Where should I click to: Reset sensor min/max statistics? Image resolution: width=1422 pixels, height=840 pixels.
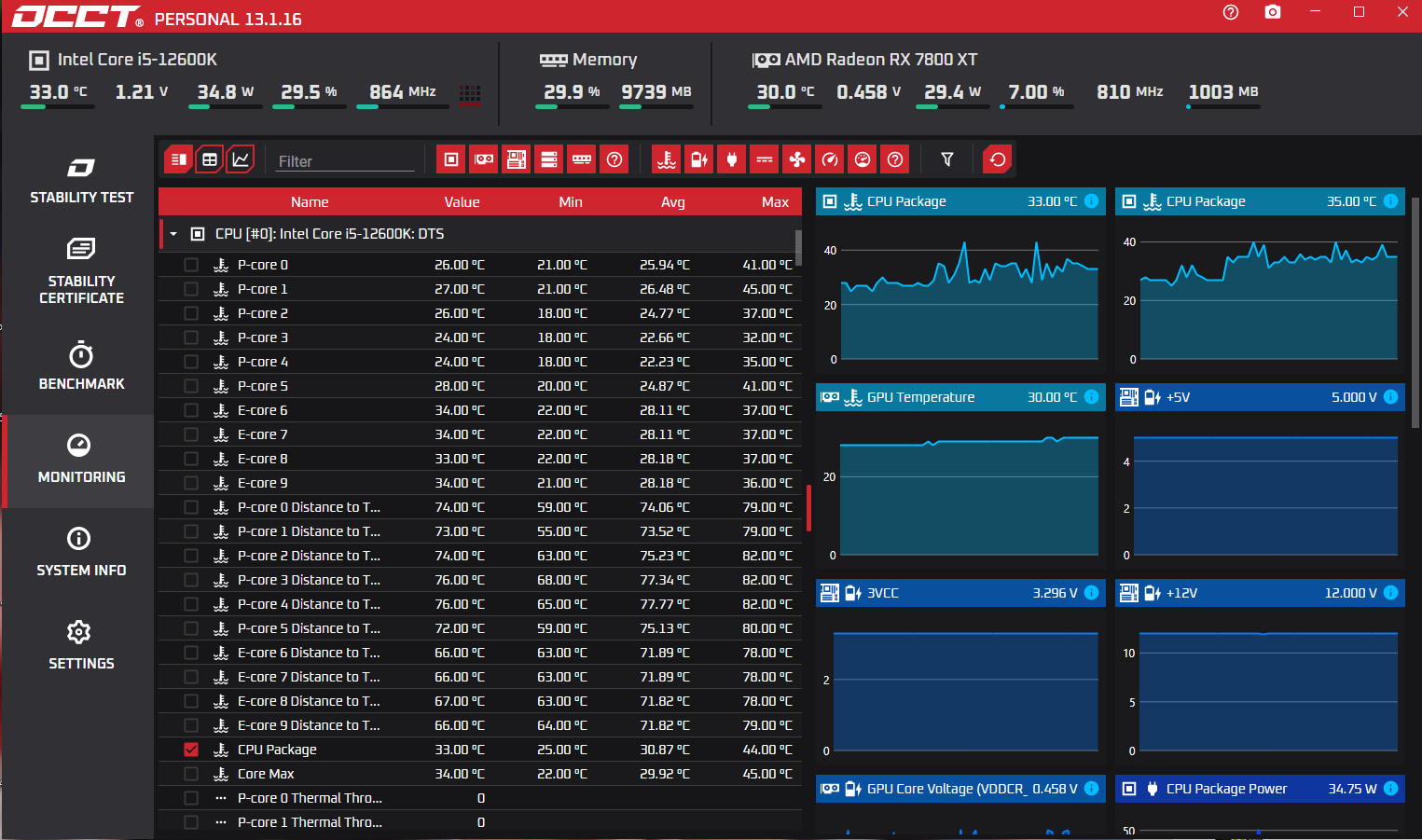click(x=998, y=159)
